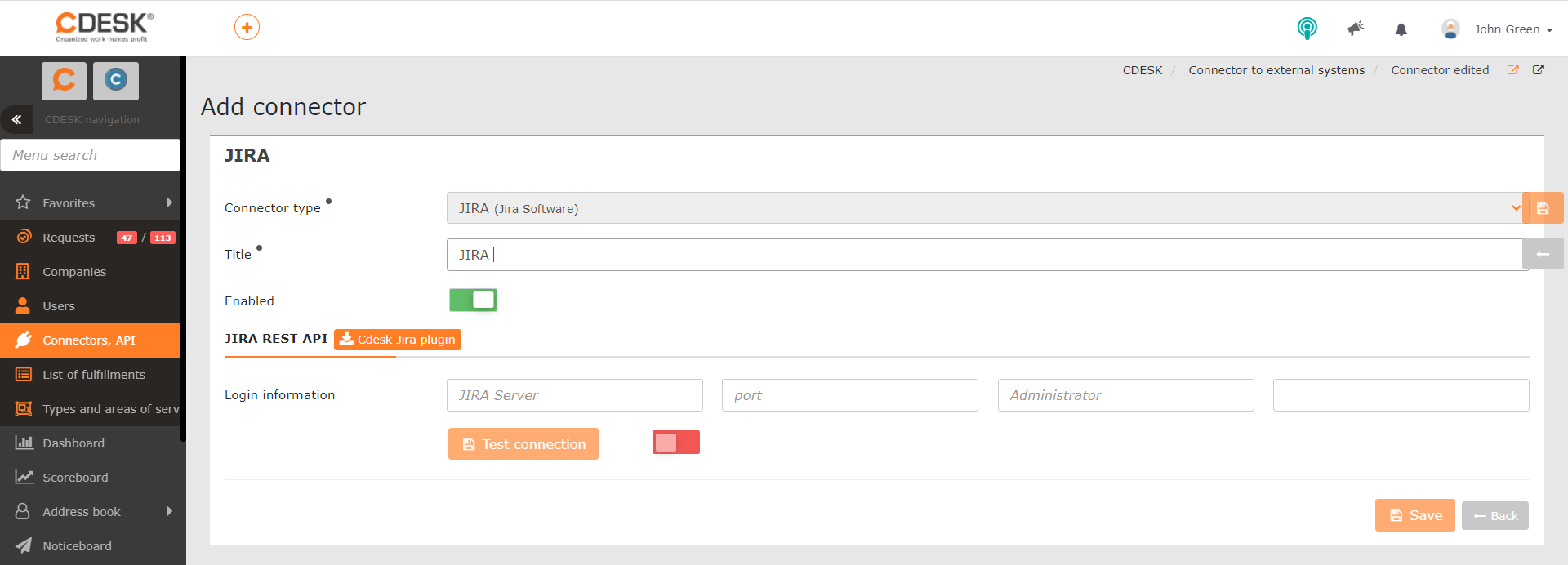Click the orange floating save icon

point(1543,208)
